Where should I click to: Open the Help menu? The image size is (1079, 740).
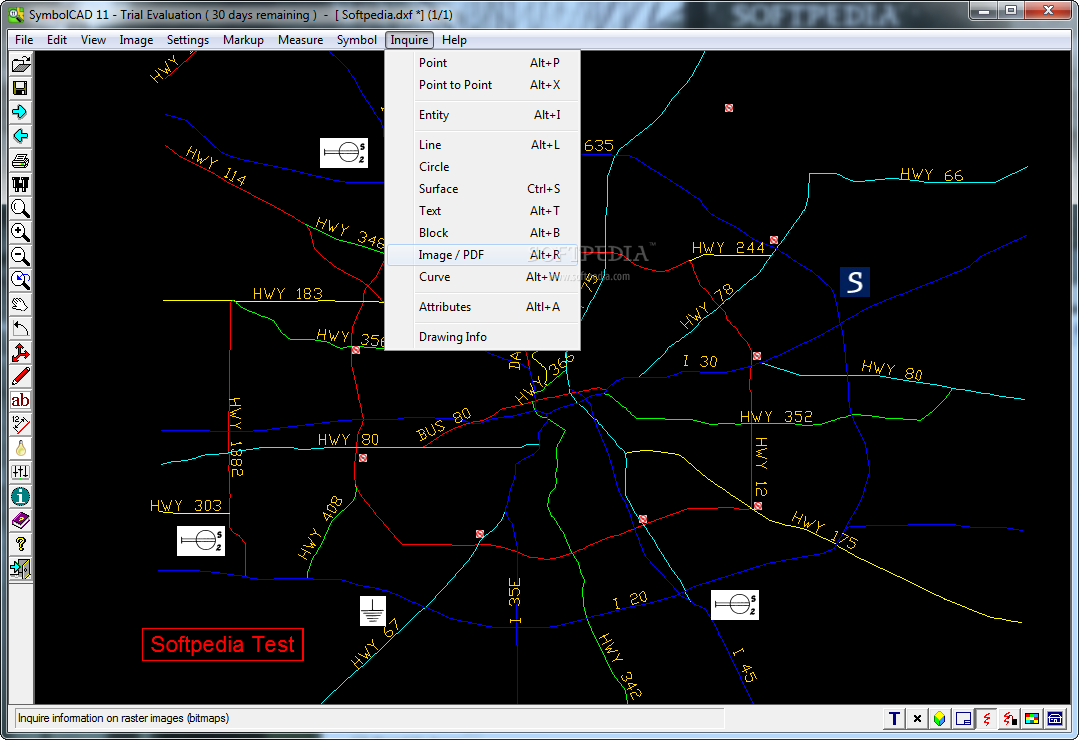(x=454, y=40)
